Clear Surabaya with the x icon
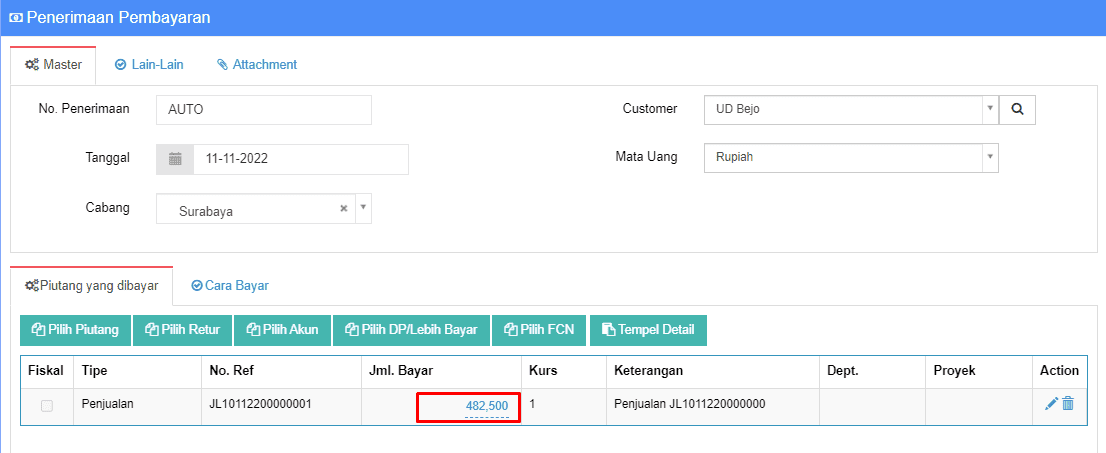This screenshot has height=453, width=1106. pos(344,209)
